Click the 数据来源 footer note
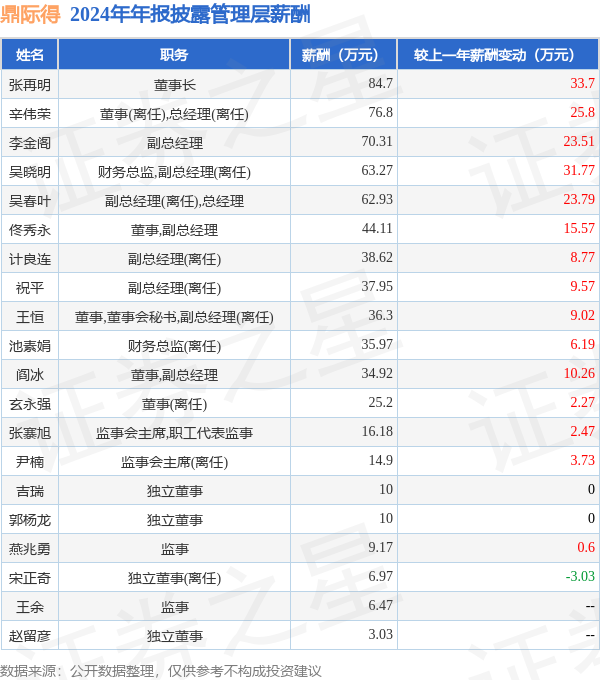Screen dimensions: 600x680 pos(160,671)
